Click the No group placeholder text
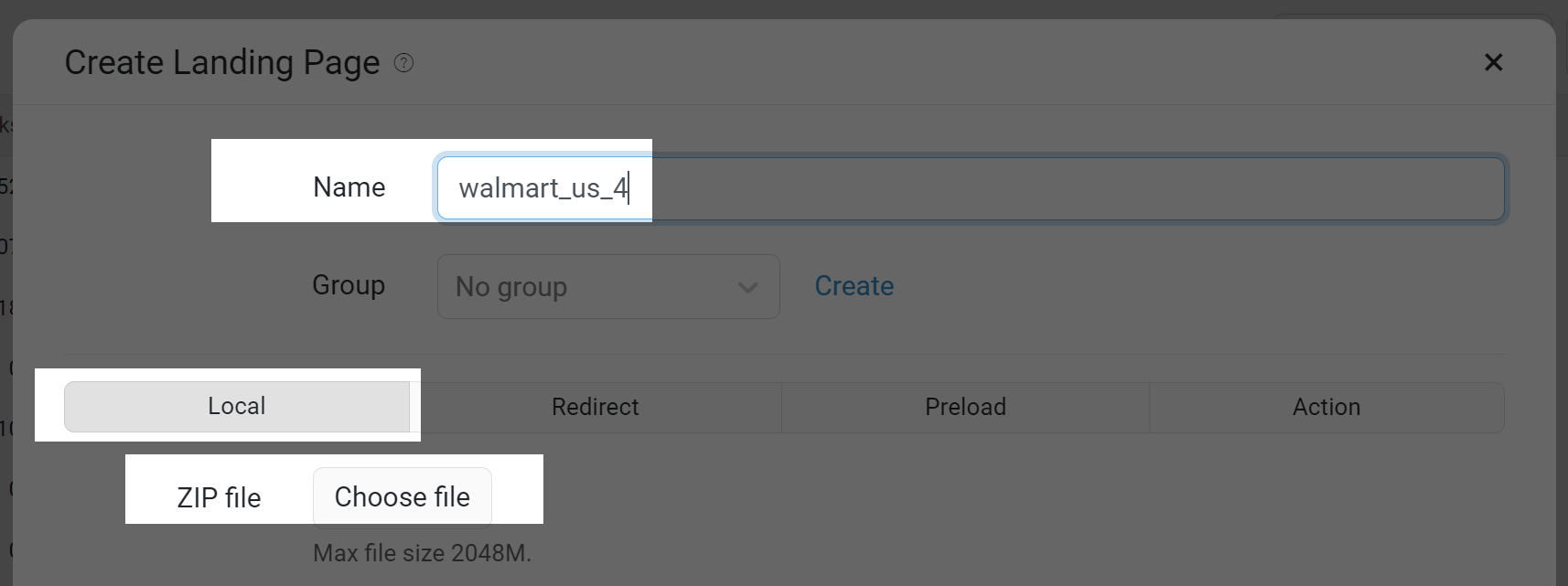This screenshot has width=1568, height=586. coord(511,287)
